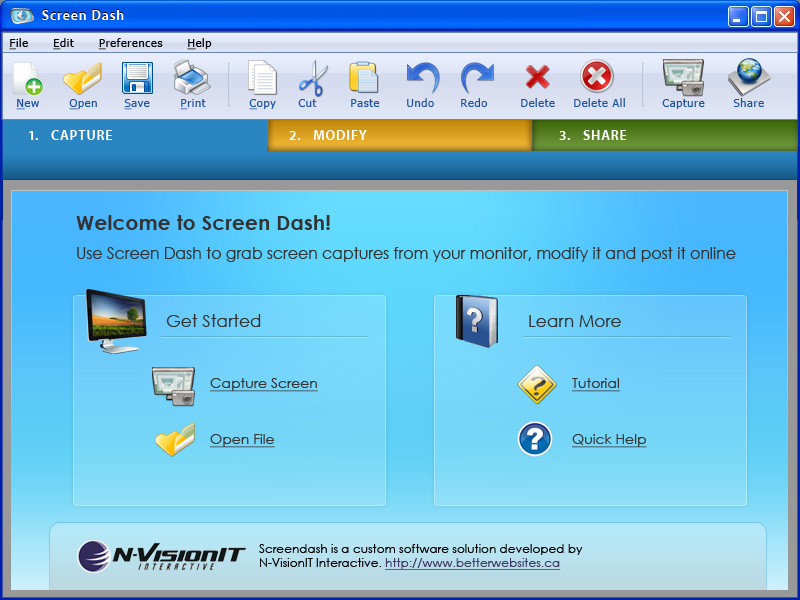
Task: Close the Screen Dash window
Action: (x=784, y=17)
